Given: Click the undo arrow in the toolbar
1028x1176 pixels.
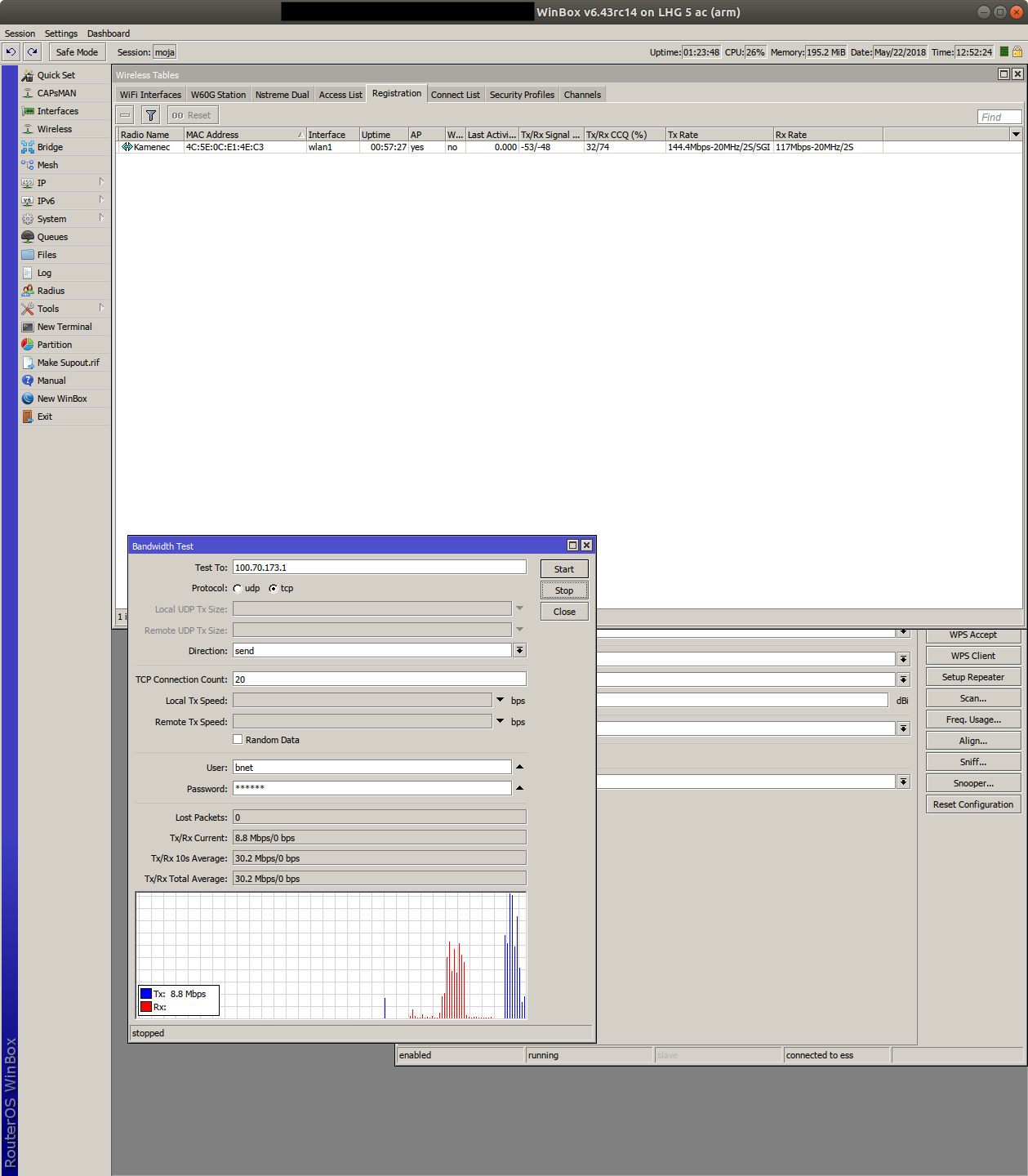Looking at the screenshot, I should tap(10, 51).
